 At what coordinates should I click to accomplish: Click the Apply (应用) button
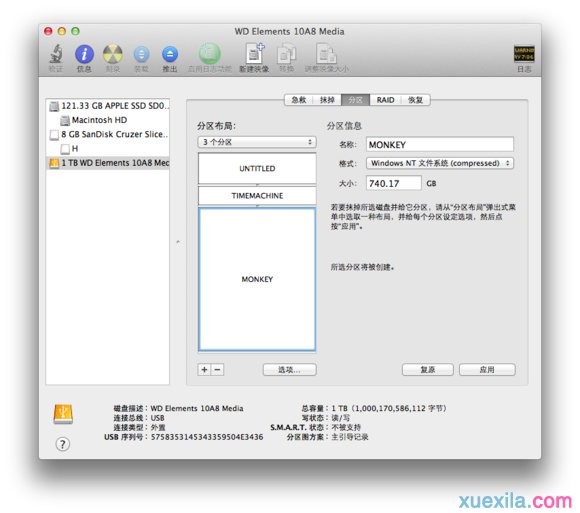[x=487, y=369]
